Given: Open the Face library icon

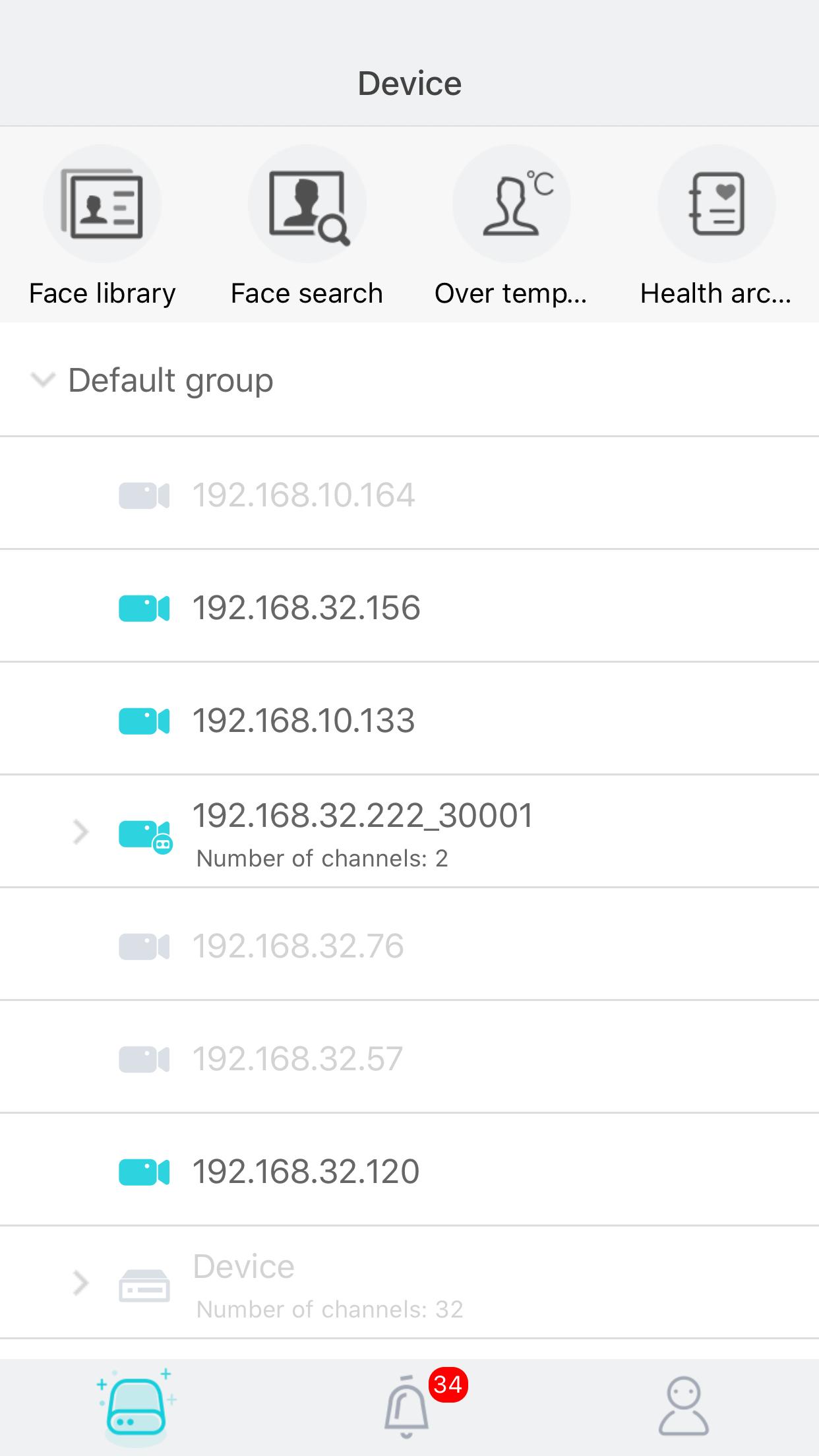Looking at the screenshot, I should (x=102, y=204).
